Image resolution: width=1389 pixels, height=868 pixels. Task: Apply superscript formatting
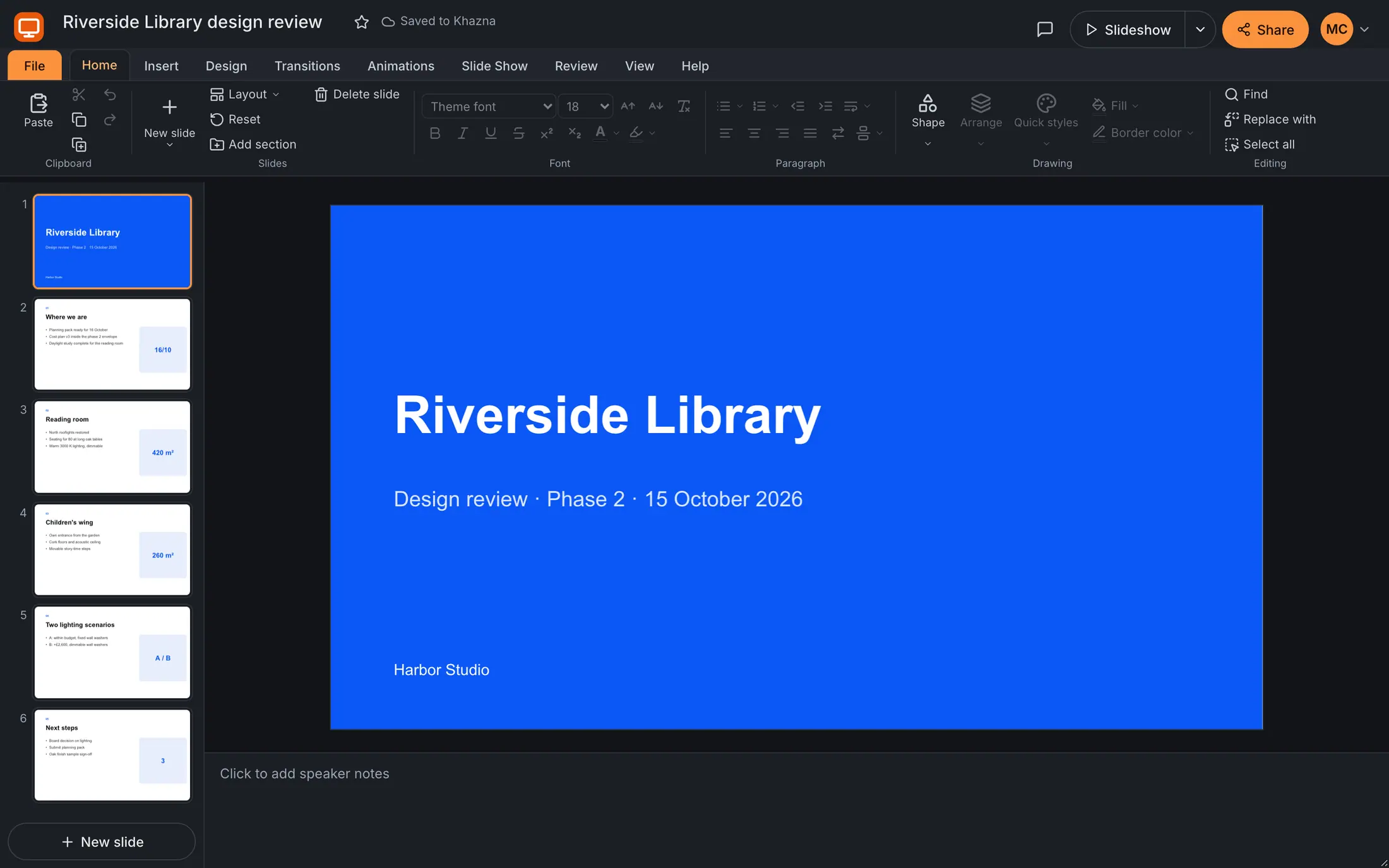pyautogui.click(x=547, y=133)
